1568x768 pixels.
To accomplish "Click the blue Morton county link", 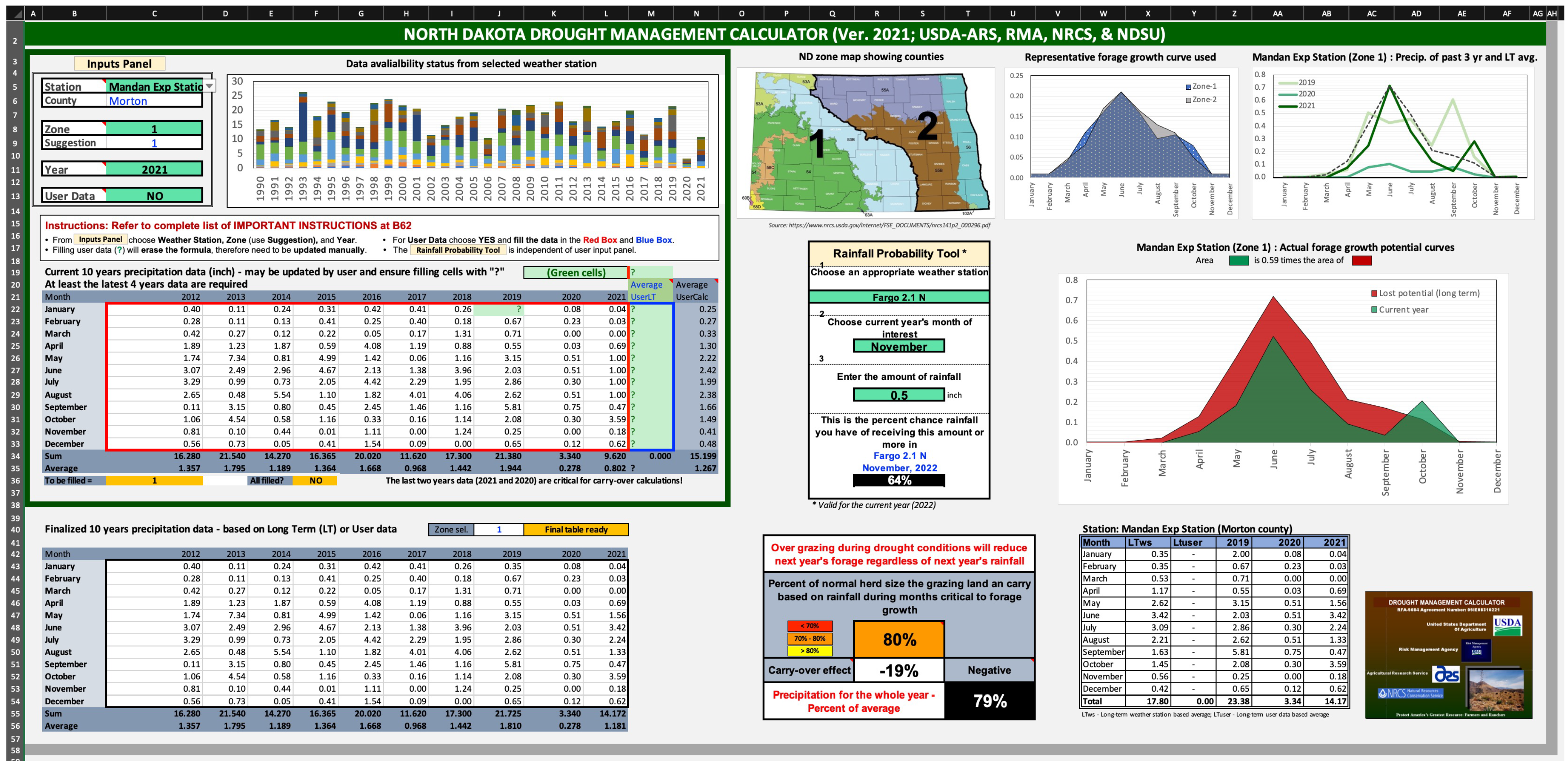I will click(x=128, y=101).
